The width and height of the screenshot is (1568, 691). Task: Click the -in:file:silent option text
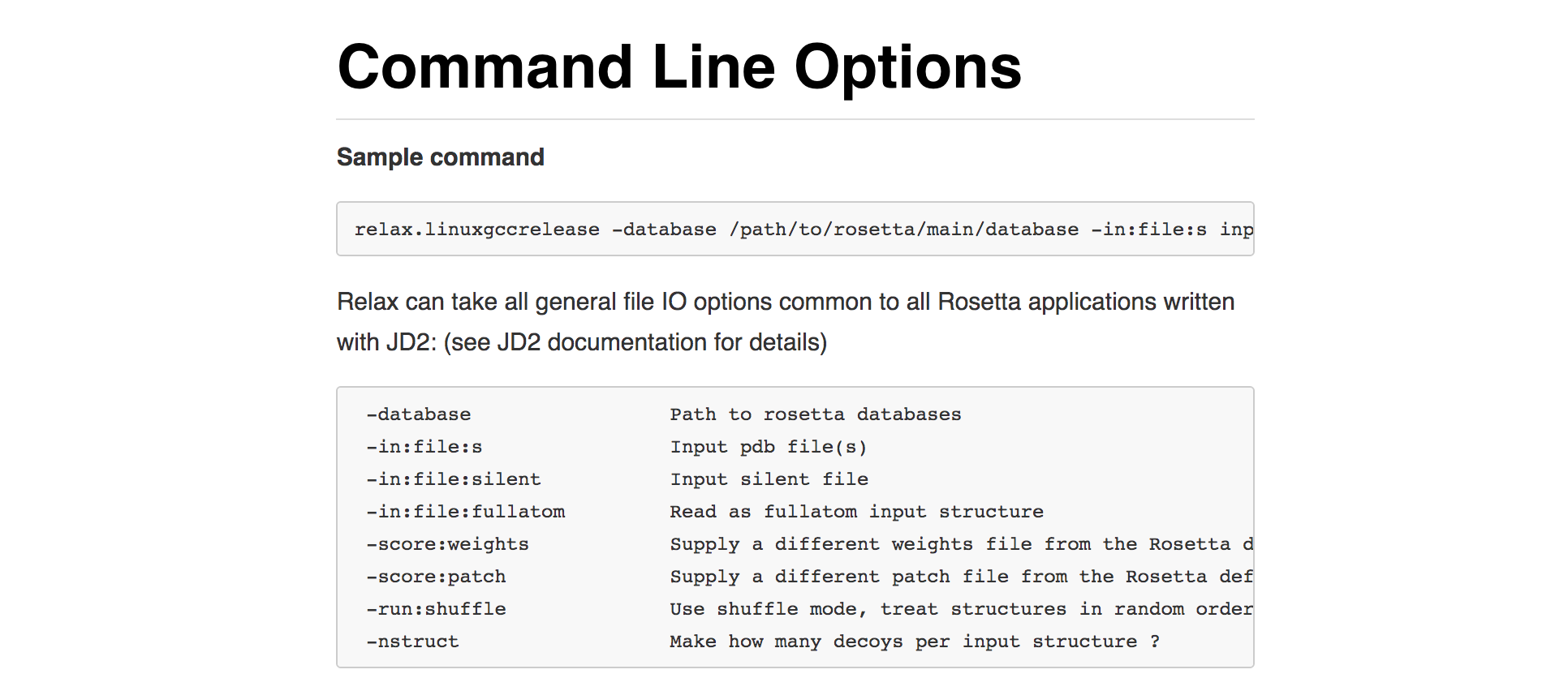click(x=453, y=479)
